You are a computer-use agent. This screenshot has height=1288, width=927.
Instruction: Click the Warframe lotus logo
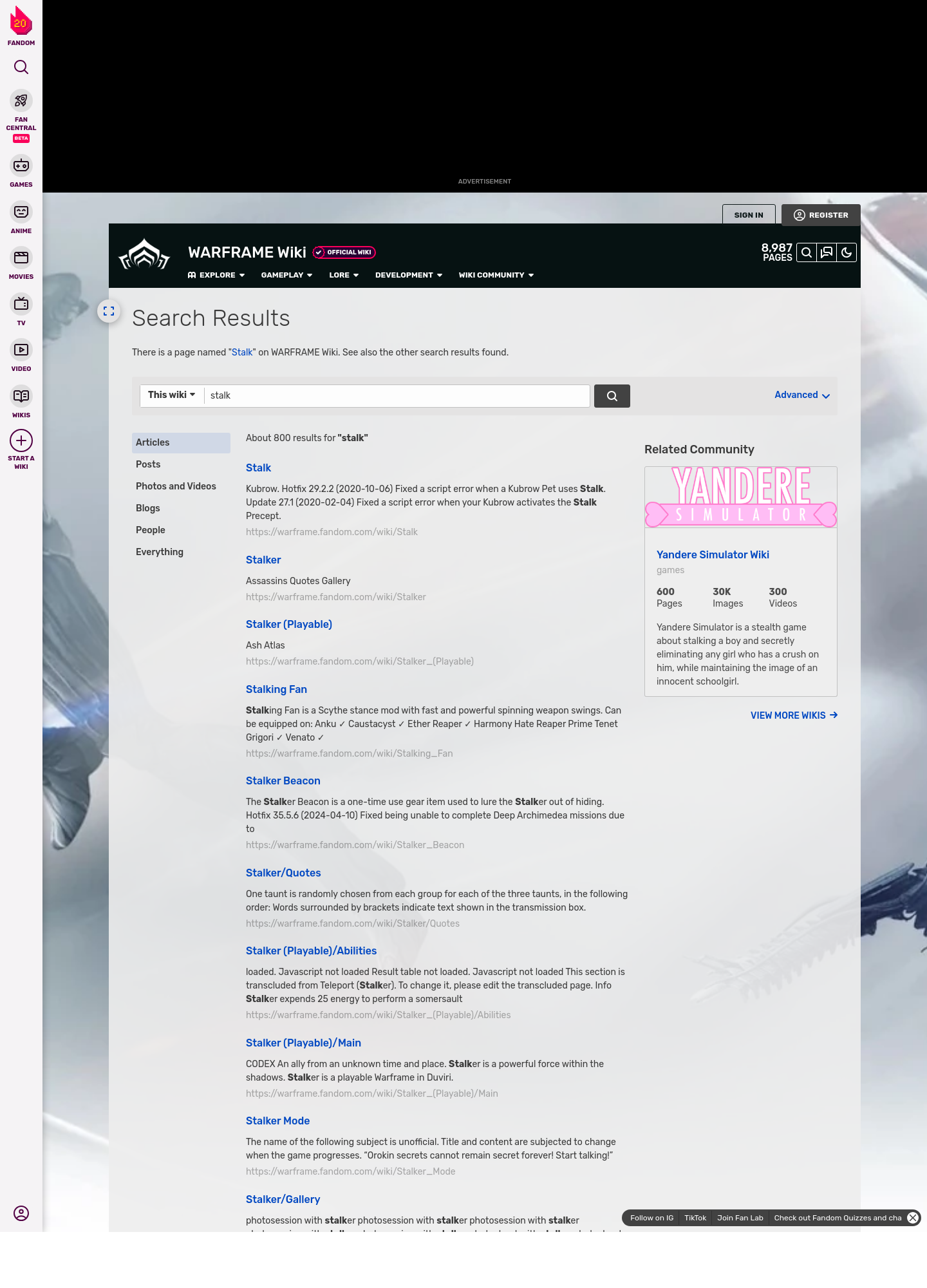144,254
